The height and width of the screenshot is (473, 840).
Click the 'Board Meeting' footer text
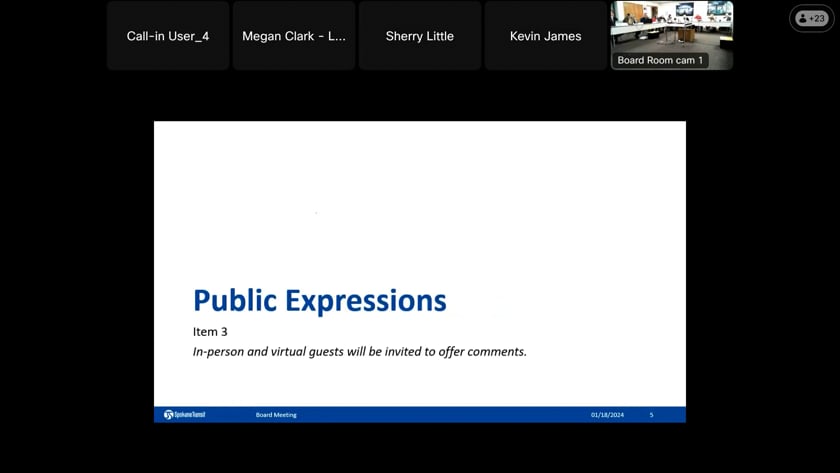276,415
